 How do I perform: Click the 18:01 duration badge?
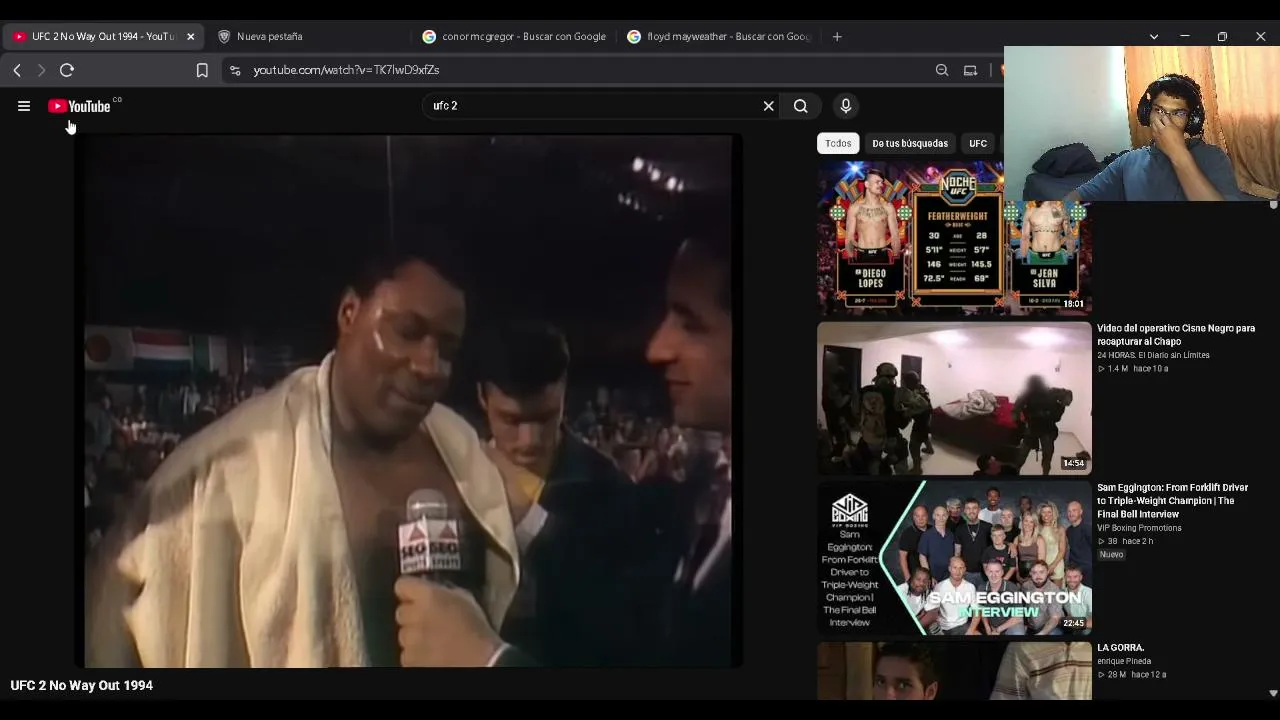[x=1073, y=304]
